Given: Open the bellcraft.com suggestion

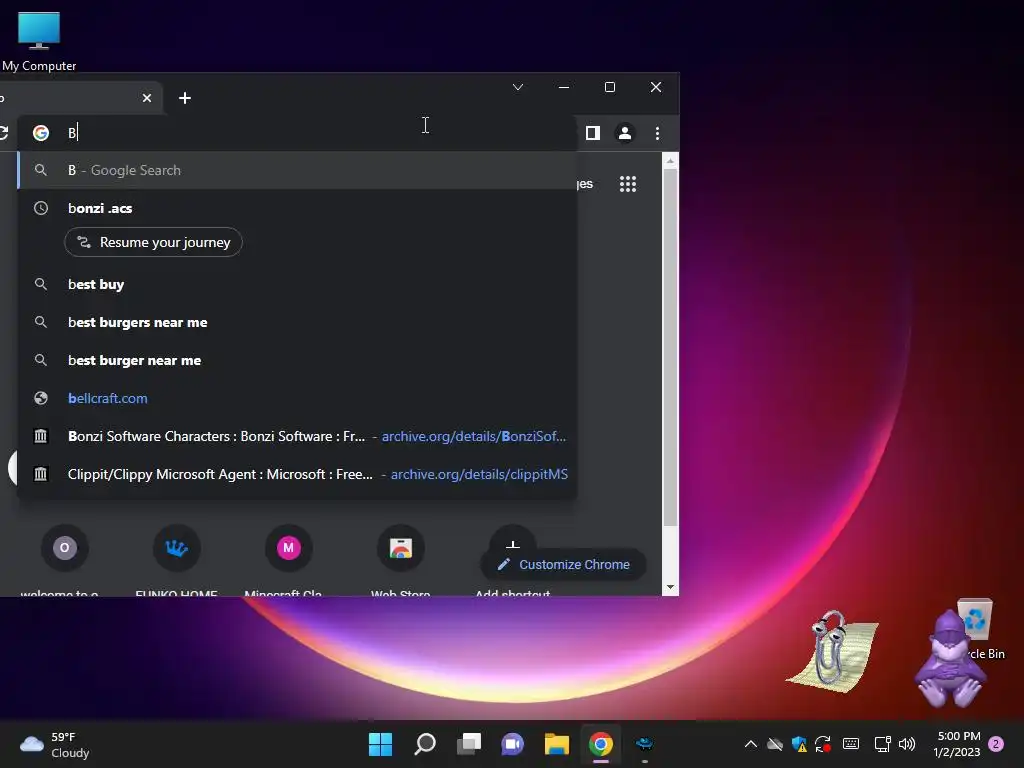Looking at the screenshot, I should coord(297,398).
